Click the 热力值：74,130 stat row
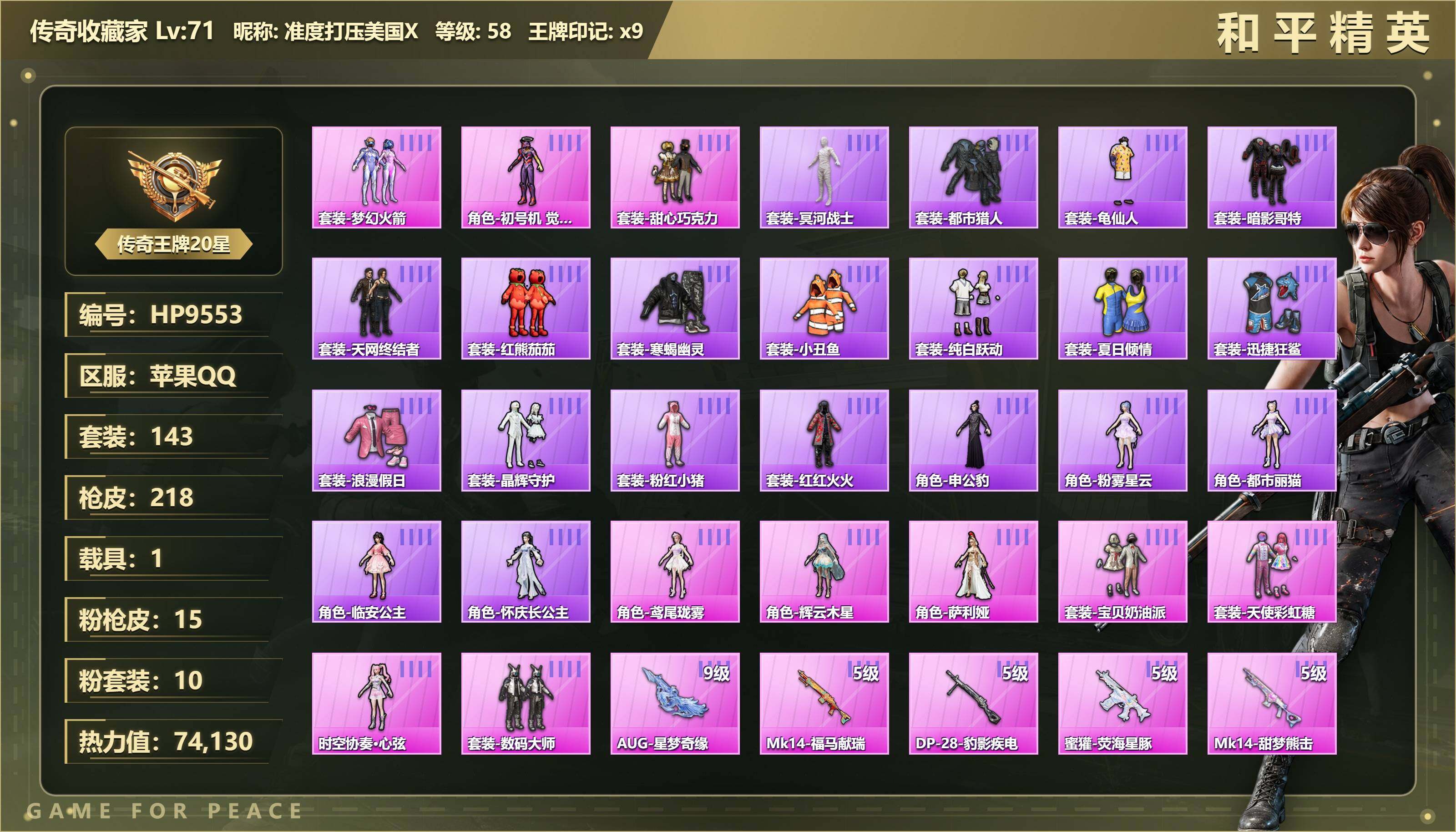Image resolution: width=1456 pixels, height=832 pixels. point(174,741)
